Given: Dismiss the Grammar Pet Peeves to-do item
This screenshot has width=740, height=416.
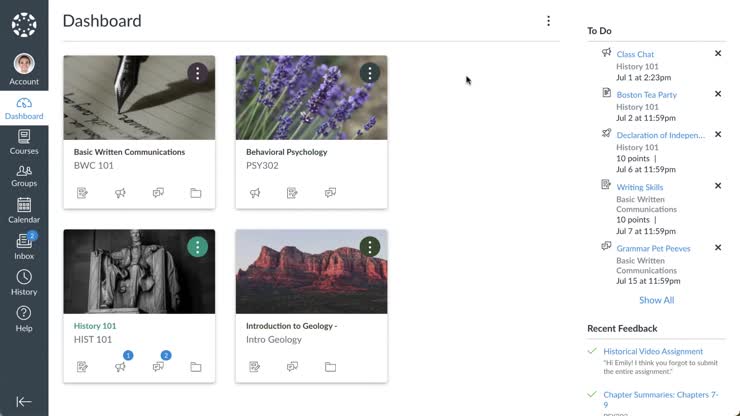Looking at the screenshot, I should pos(718,247).
